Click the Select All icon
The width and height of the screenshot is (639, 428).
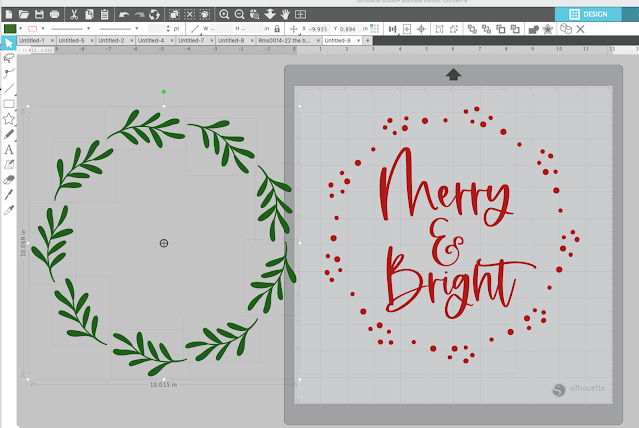(174, 15)
